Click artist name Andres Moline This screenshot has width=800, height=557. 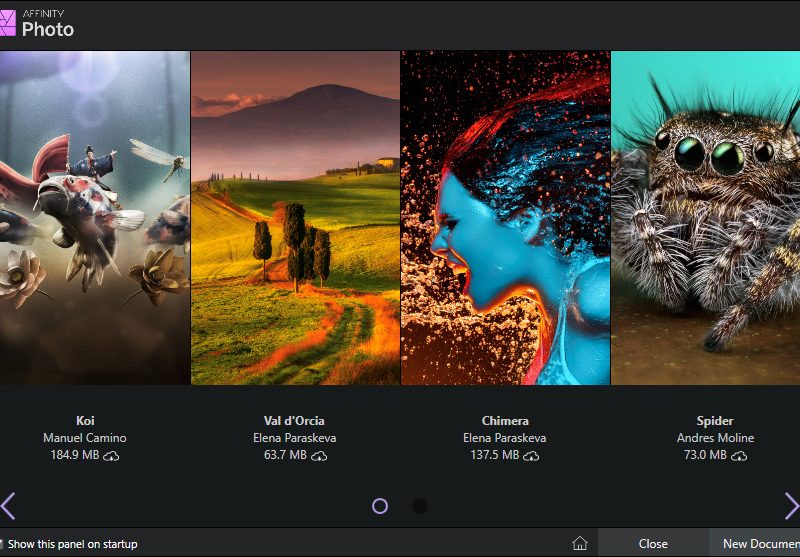[x=715, y=438]
